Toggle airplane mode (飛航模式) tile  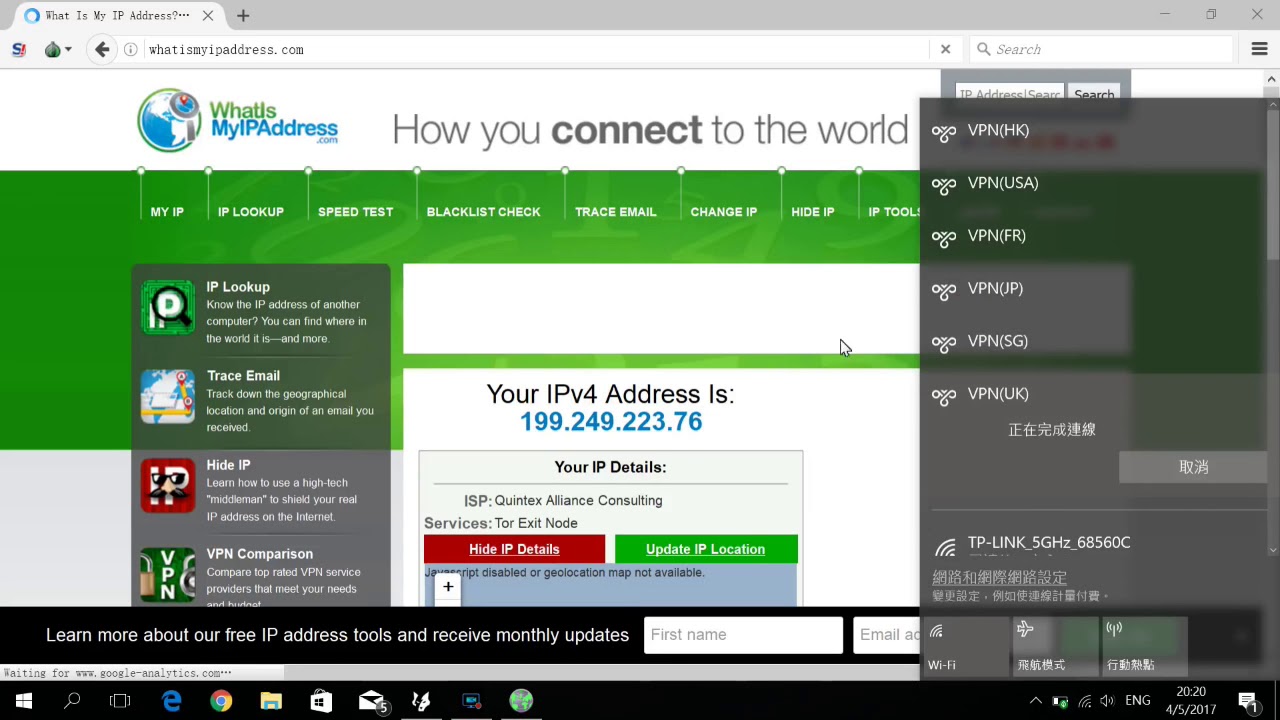coord(1055,646)
